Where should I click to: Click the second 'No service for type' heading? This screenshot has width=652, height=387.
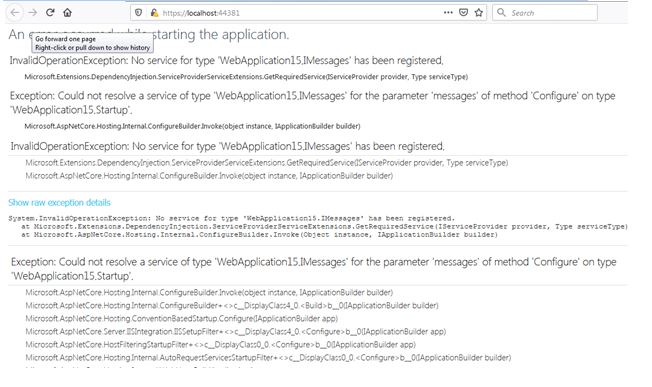click(x=227, y=146)
